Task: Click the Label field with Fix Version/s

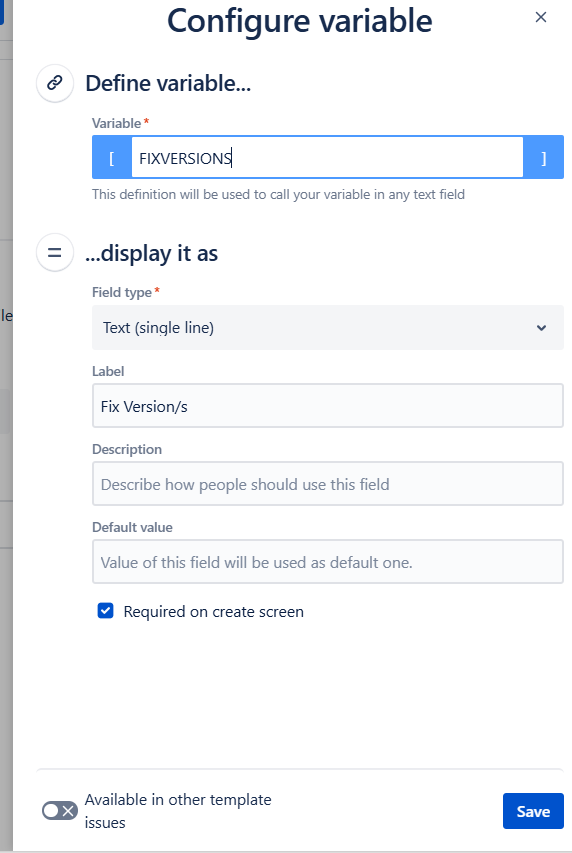Action: (x=328, y=406)
